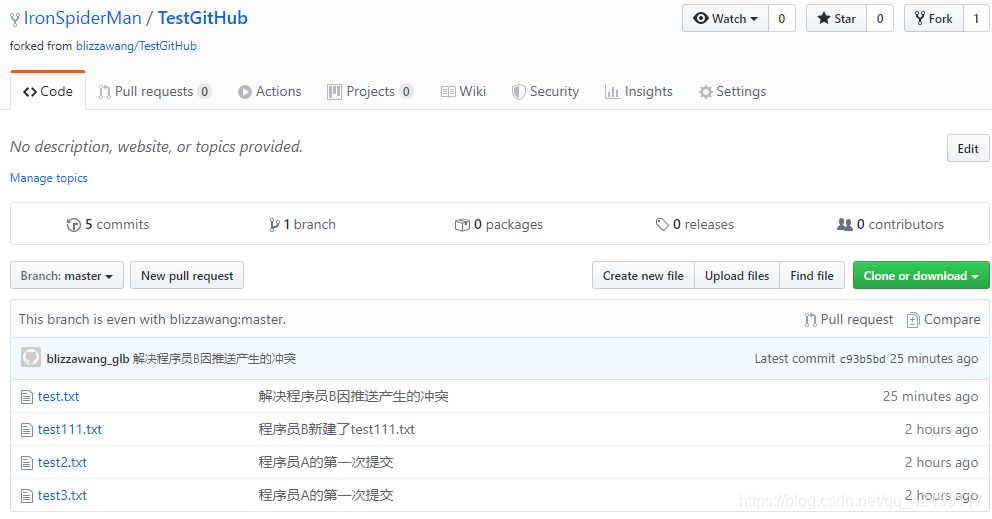Click the file icon next to test111.txt
The height and width of the screenshot is (519, 992).
[27, 430]
